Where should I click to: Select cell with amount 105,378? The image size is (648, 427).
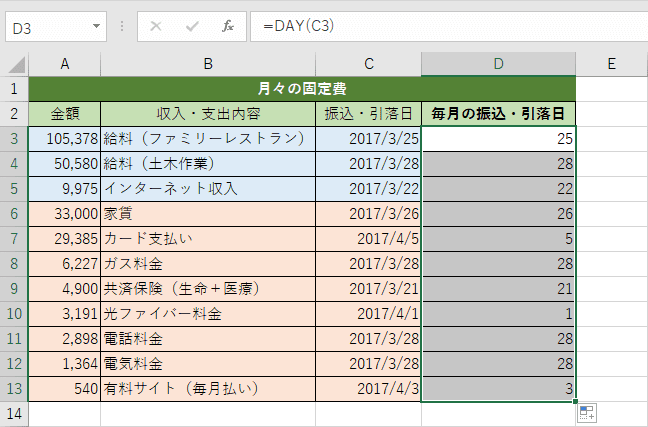[x=64, y=139]
